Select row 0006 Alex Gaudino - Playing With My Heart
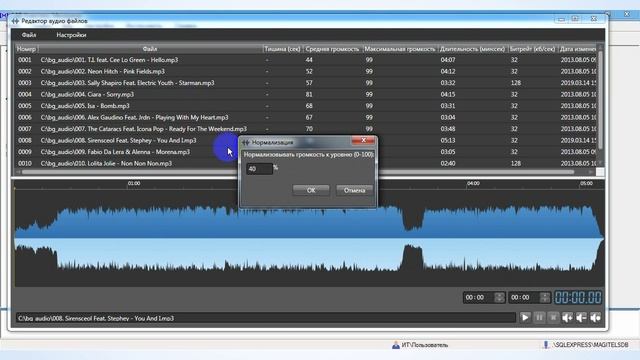Image resolution: width=640 pixels, height=360 pixels. [306, 118]
